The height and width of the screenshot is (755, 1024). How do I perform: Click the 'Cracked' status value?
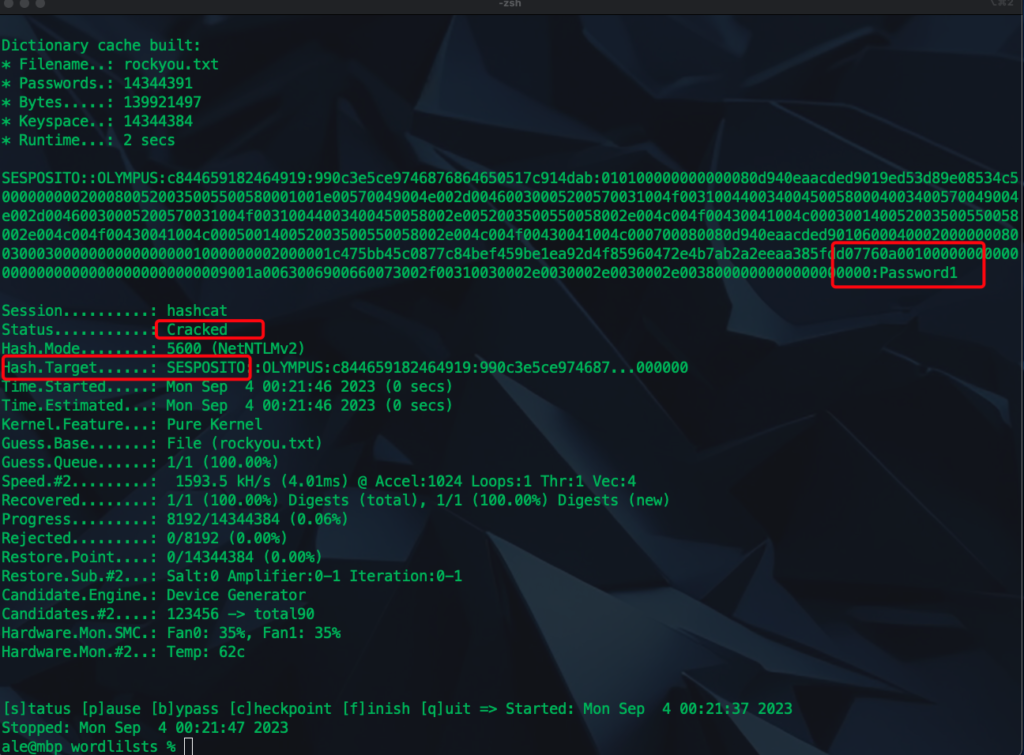pos(197,329)
